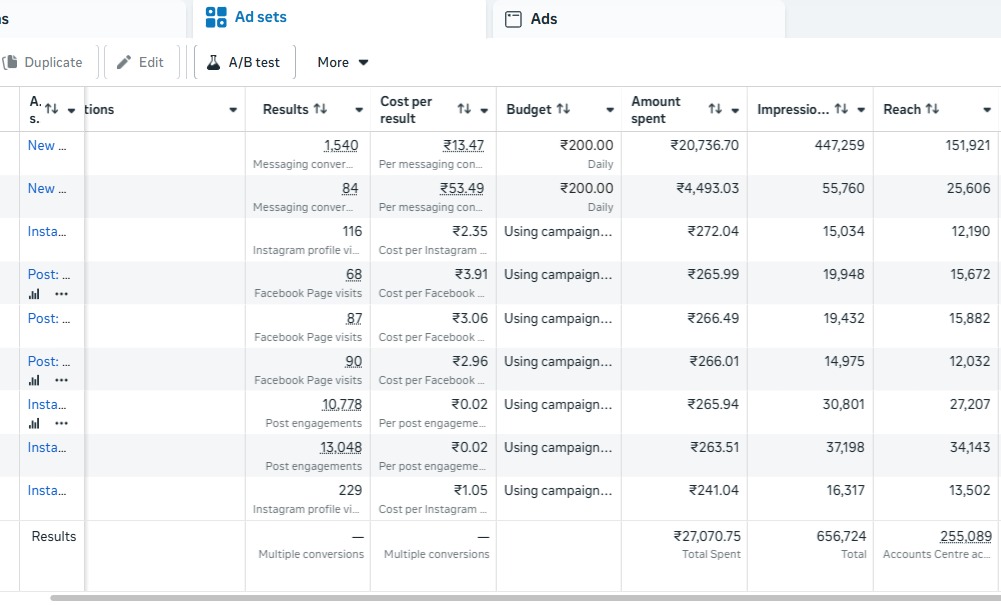Click the Edit pencil icon
The height and width of the screenshot is (605, 1001).
pos(124,62)
